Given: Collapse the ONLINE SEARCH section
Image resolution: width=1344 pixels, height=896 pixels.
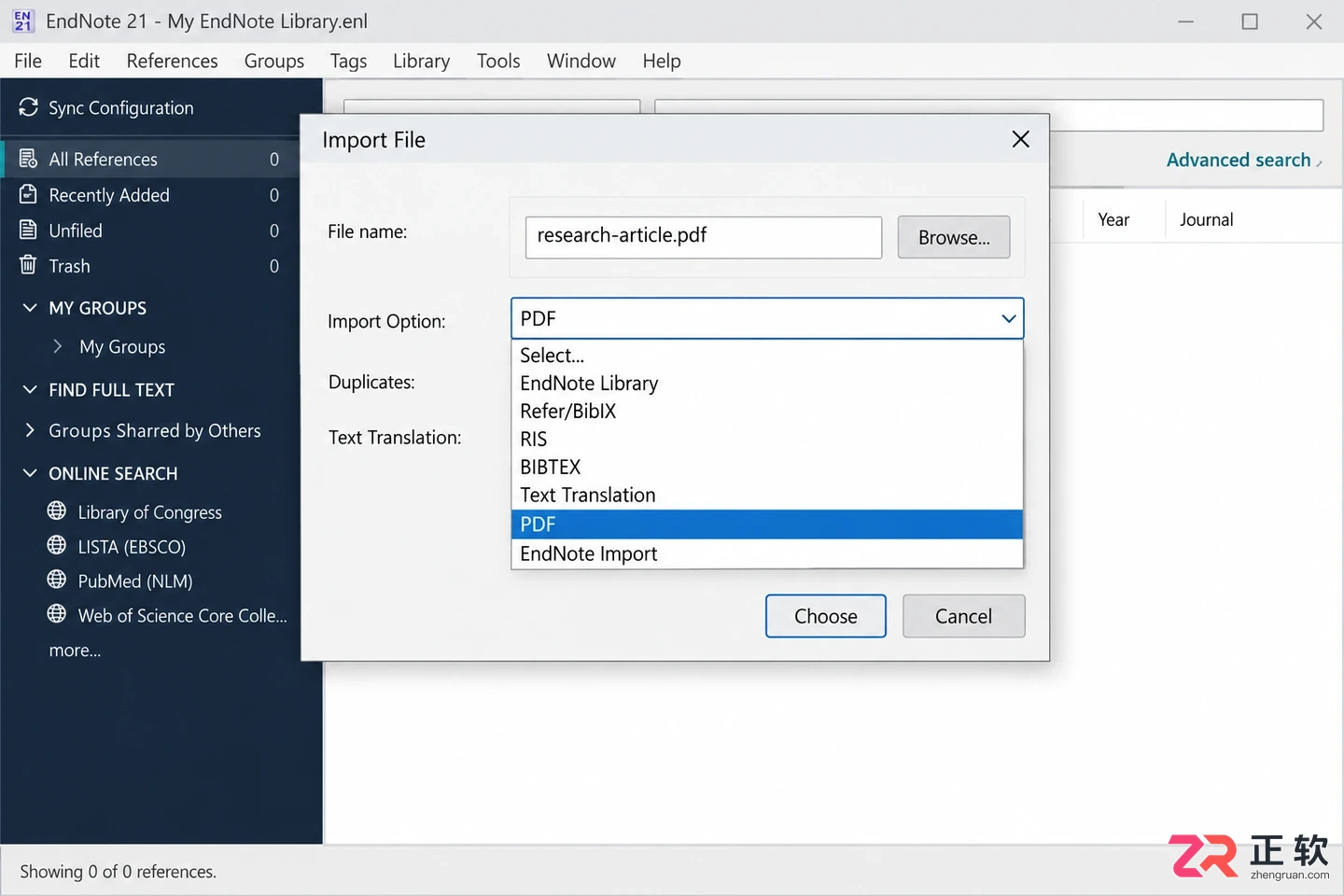Looking at the screenshot, I should pos(30,473).
